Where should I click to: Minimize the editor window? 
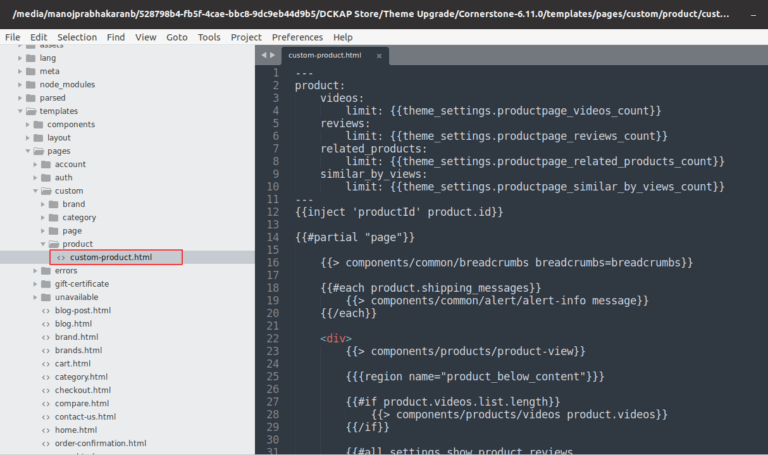click(753, 15)
